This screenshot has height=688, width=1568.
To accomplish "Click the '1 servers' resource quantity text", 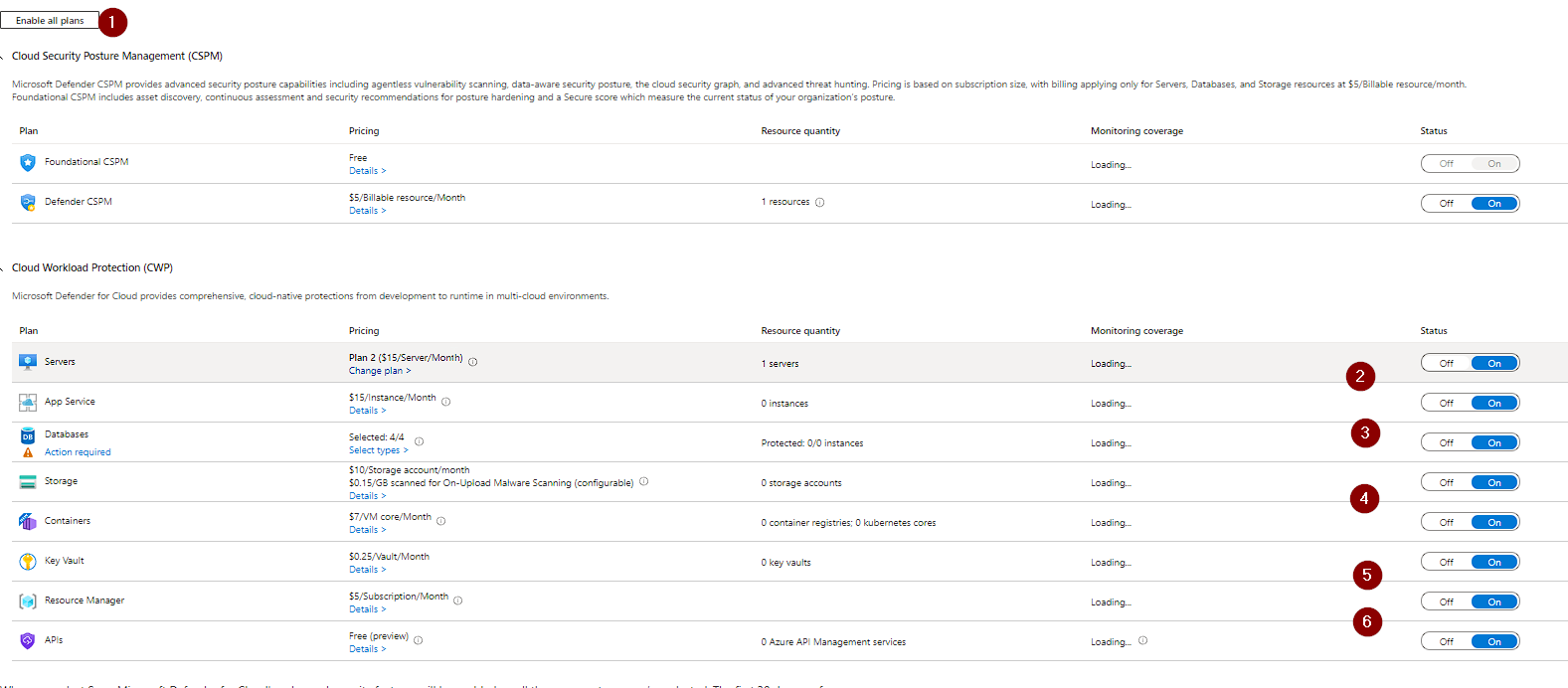I will (781, 364).
